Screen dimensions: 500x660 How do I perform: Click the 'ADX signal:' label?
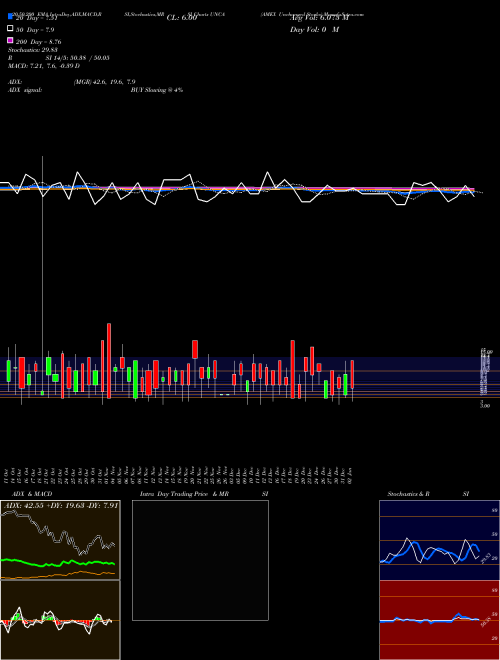pos(25,90)
